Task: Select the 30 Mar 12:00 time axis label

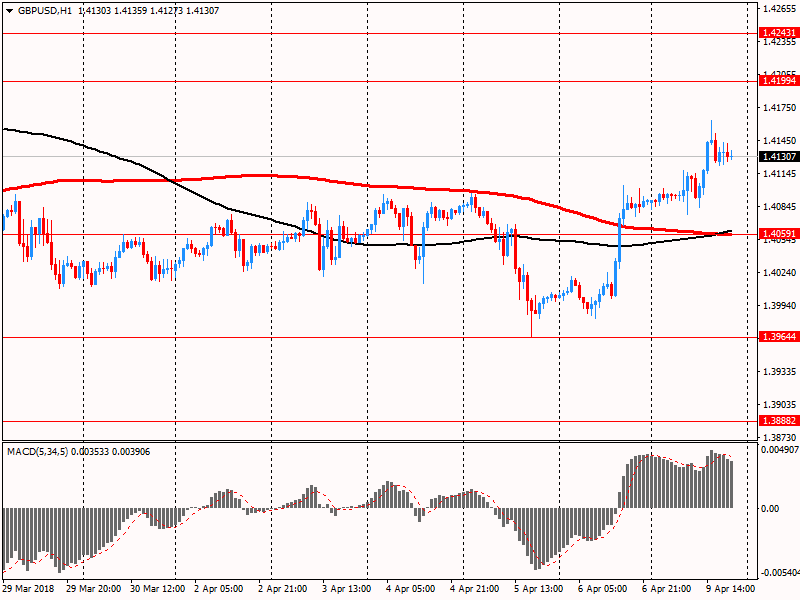Action: (x=158, y=589)
